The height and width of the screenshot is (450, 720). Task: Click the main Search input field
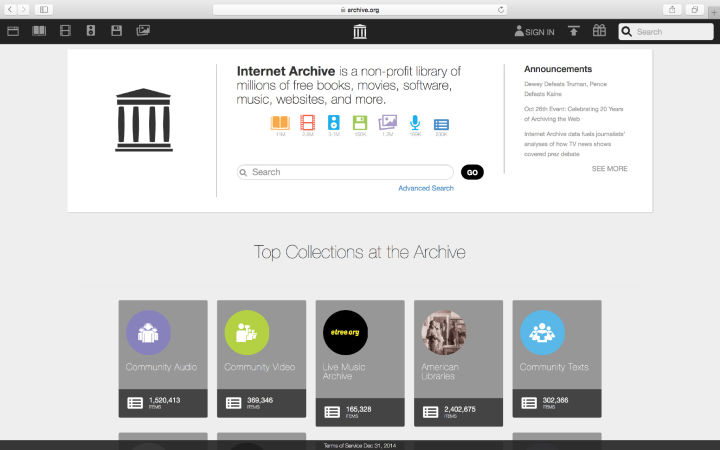coord(345,172)
